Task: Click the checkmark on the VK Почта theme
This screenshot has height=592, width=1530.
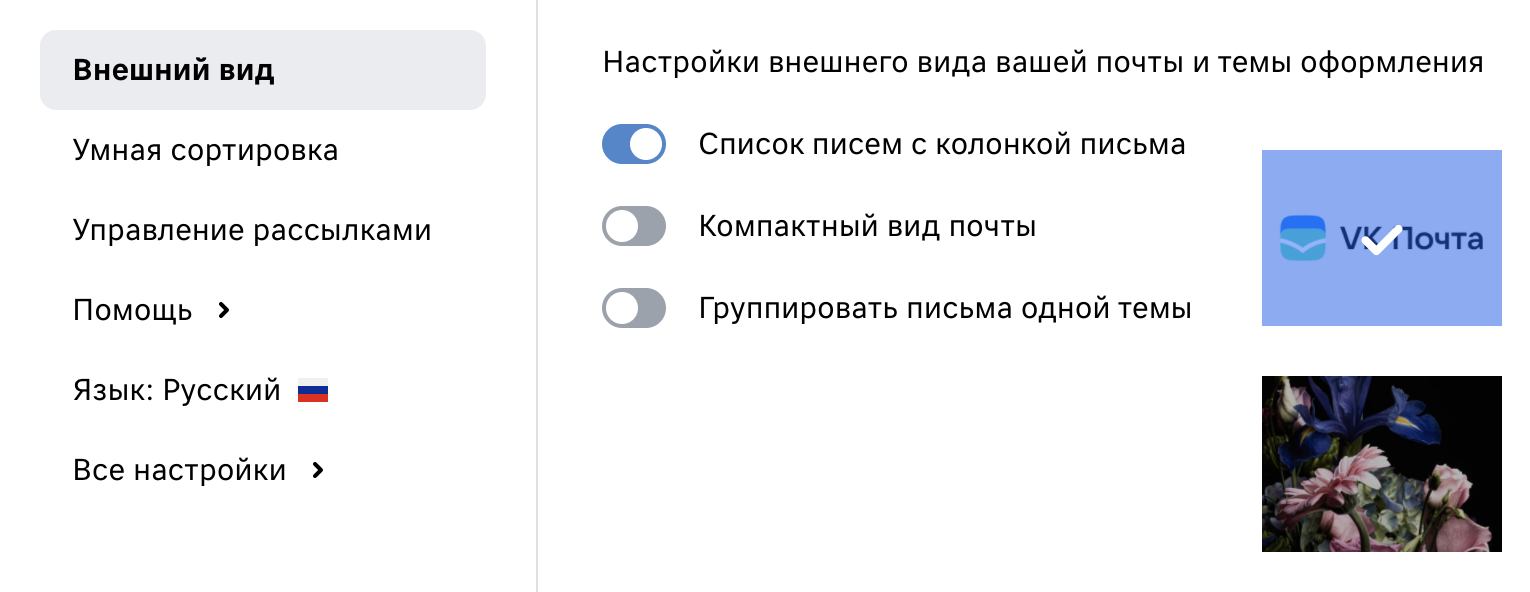Action: 1382,239
